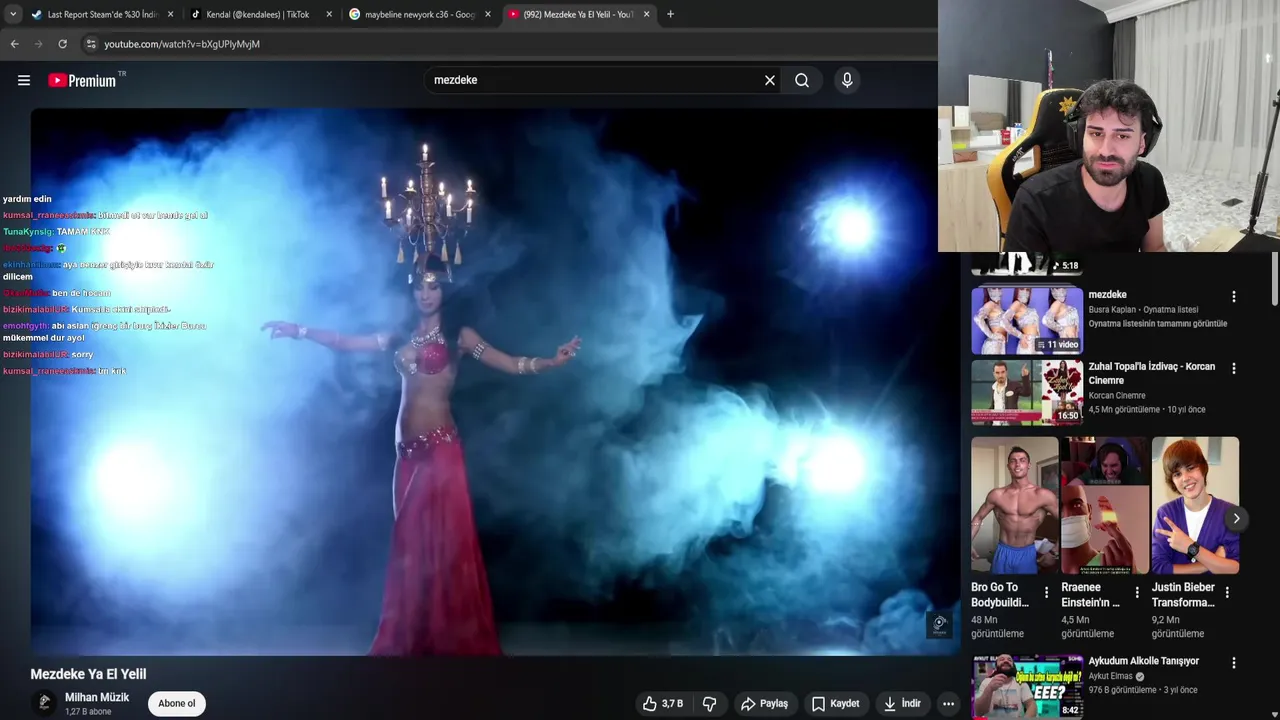Open options for Justin Bieber short
1280x720 pixels.
(x=1227, y=592)
